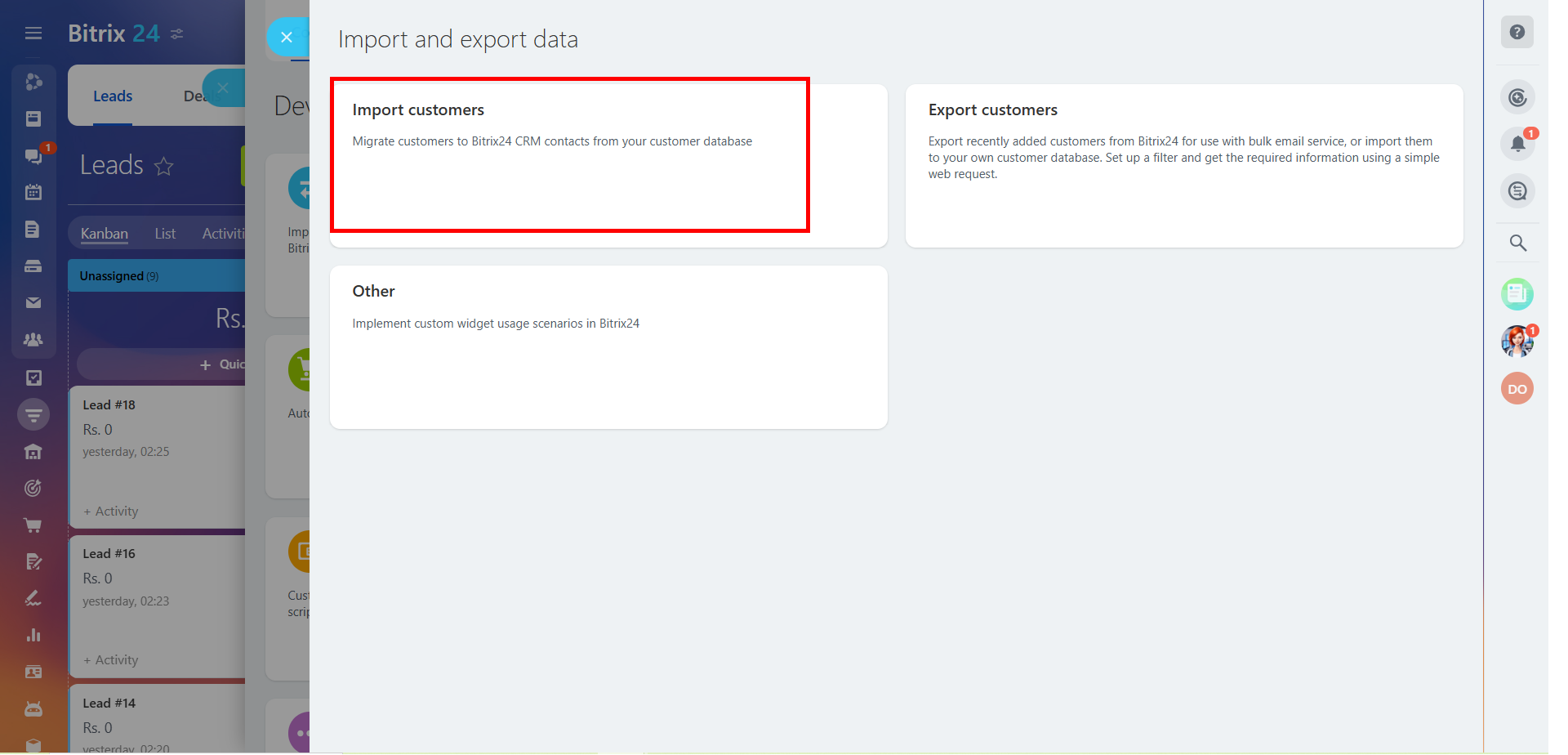Open the Marketing target icon in sidebar
The height and width of the screenshot is (755, 1568).
coord(33,489)
